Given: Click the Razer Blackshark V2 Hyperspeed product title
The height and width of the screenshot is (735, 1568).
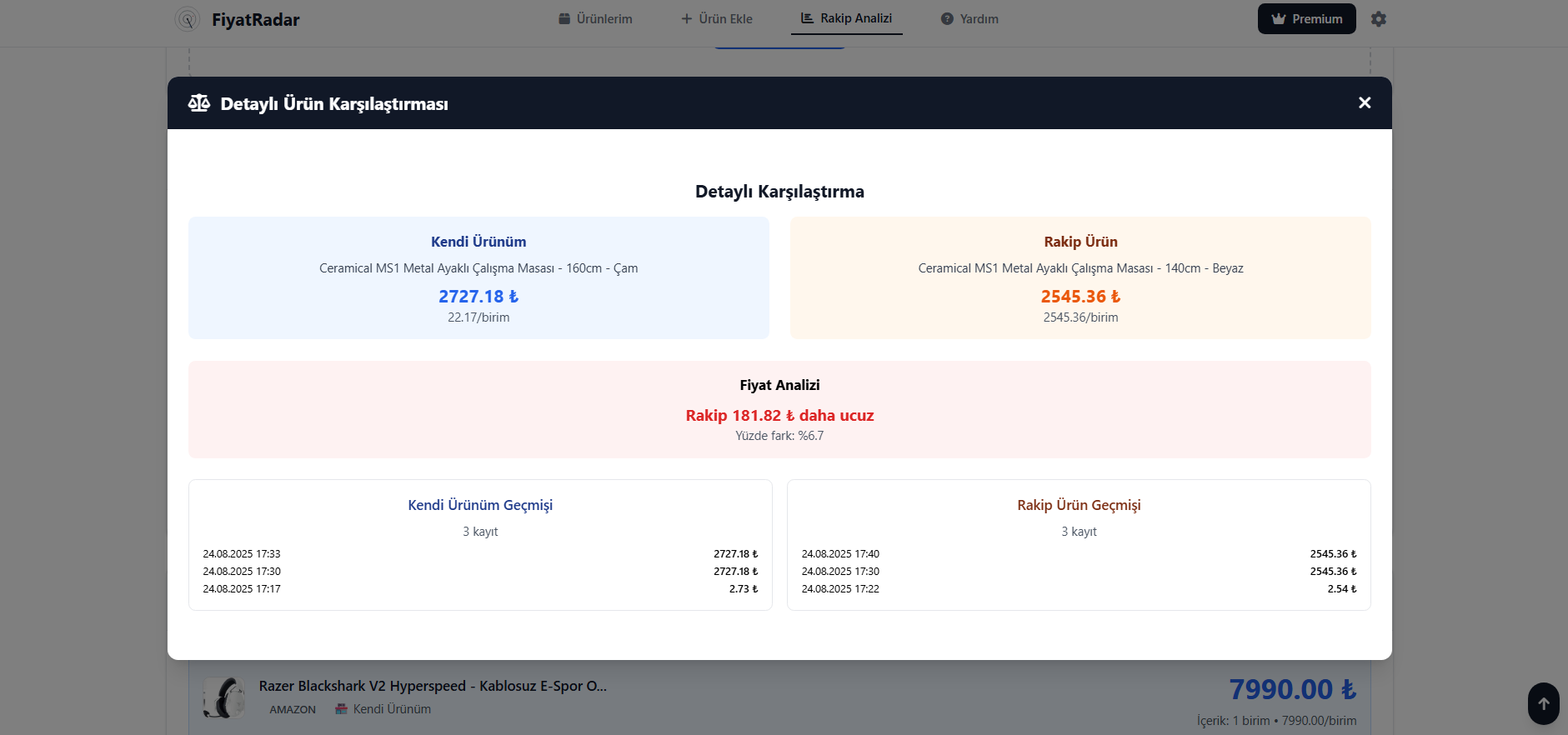Looking at the screenshot, I should tap(433, 686).
